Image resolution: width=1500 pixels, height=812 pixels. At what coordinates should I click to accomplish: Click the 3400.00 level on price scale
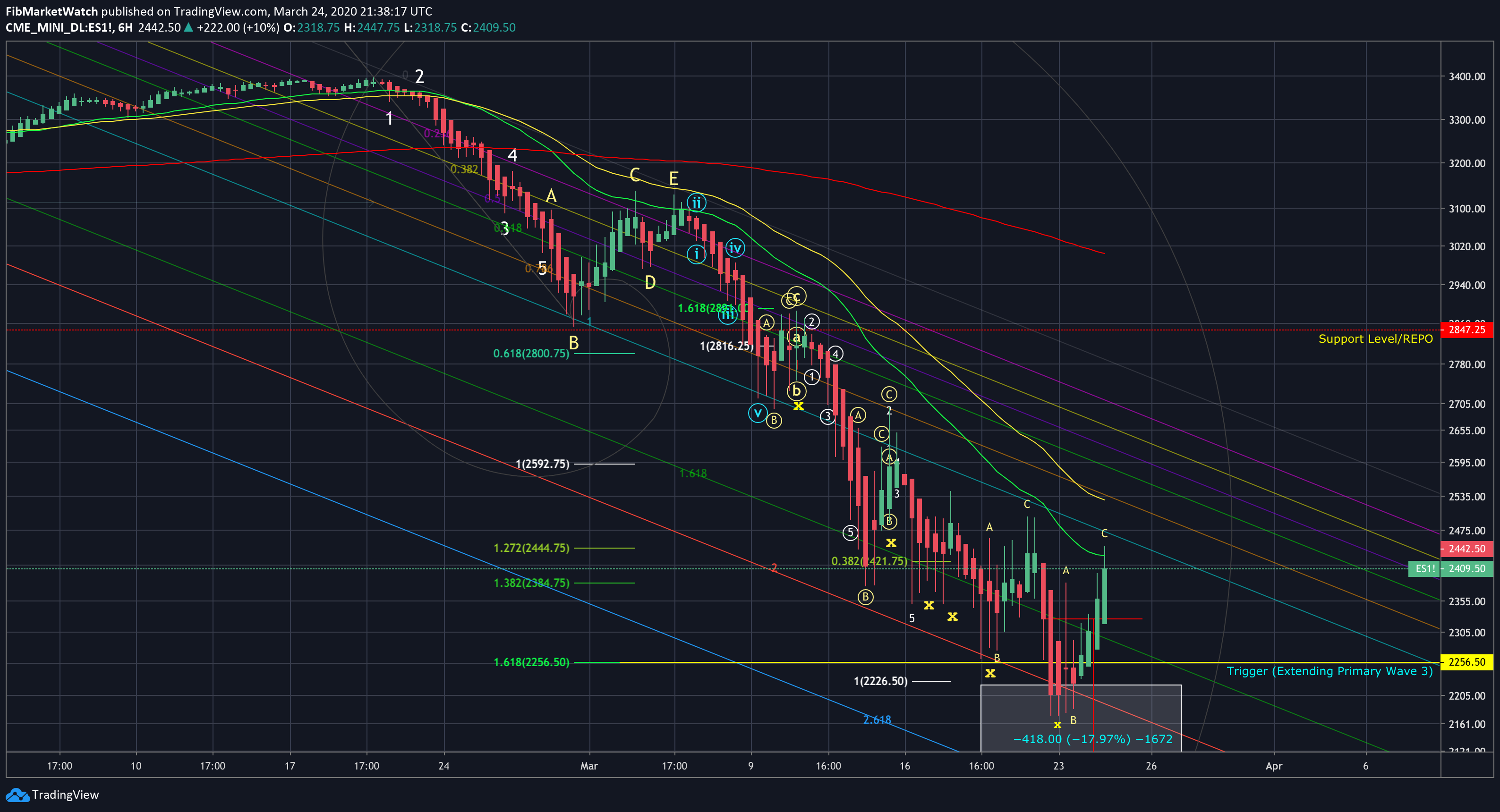click(x=1467, y=76)
